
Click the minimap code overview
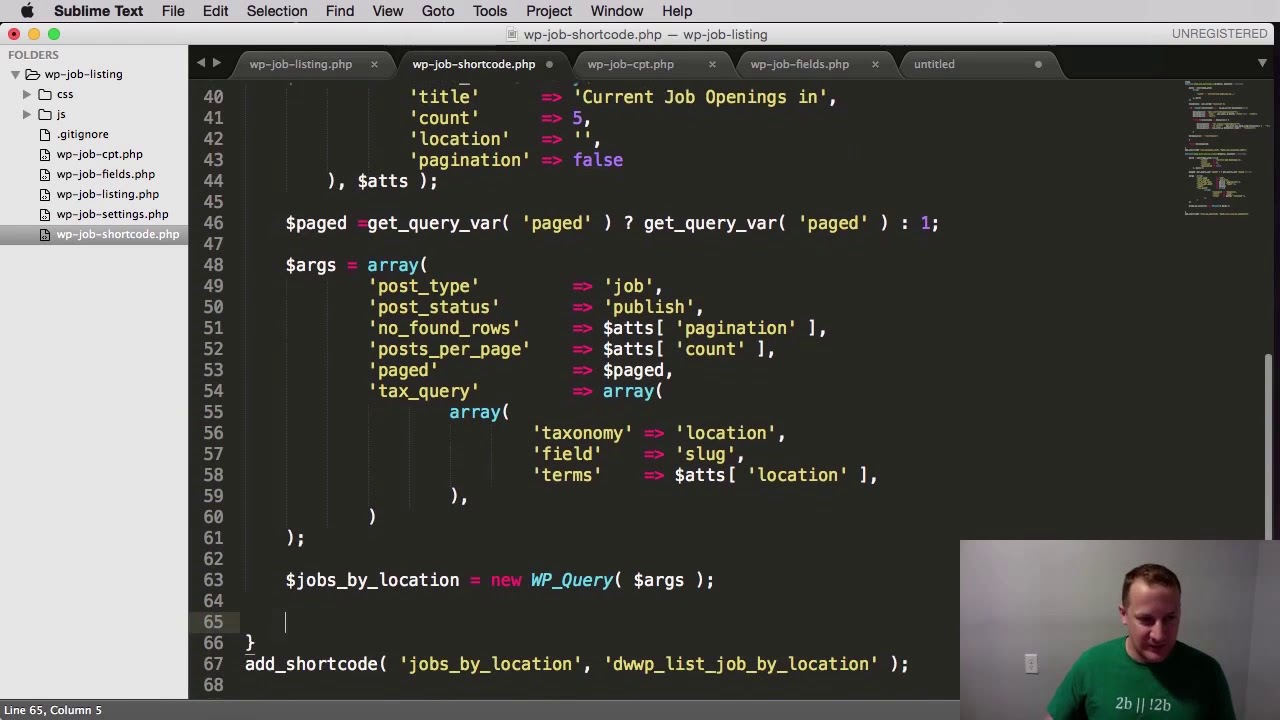1217,150
